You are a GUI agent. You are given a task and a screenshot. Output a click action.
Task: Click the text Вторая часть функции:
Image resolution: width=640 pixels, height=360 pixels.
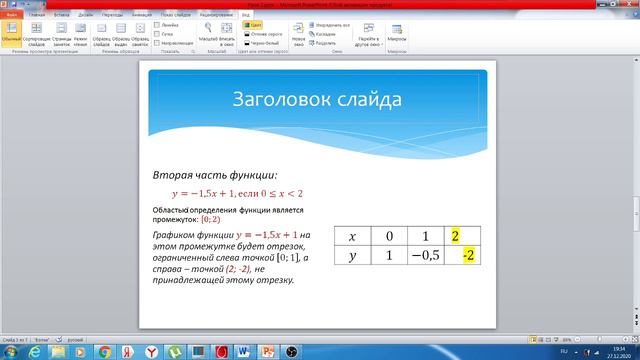click(215, 175)
